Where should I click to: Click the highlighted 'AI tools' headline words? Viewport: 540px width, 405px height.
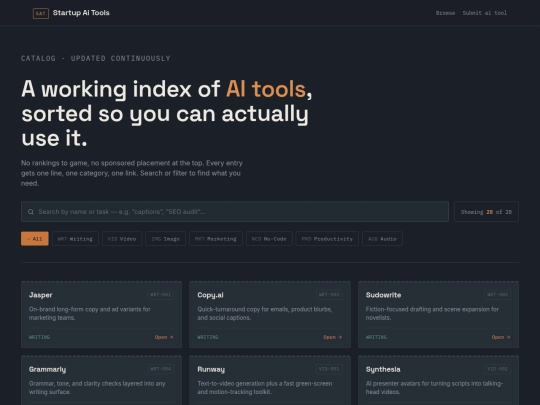point(266,89)
